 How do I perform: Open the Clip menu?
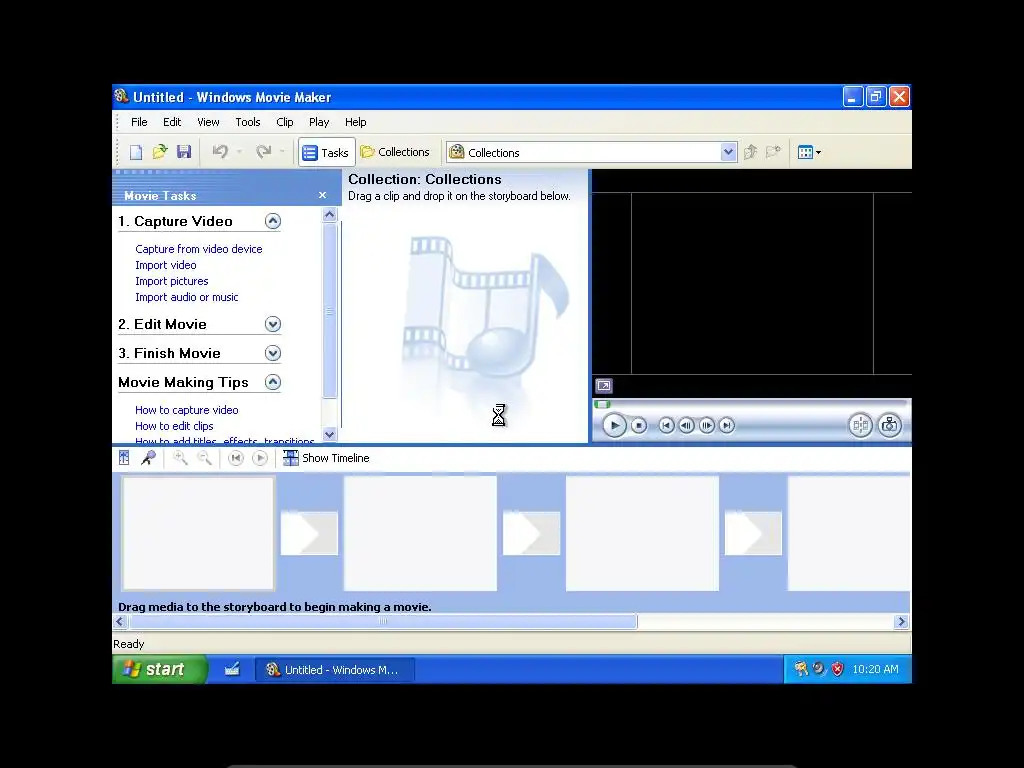point(285,122)
